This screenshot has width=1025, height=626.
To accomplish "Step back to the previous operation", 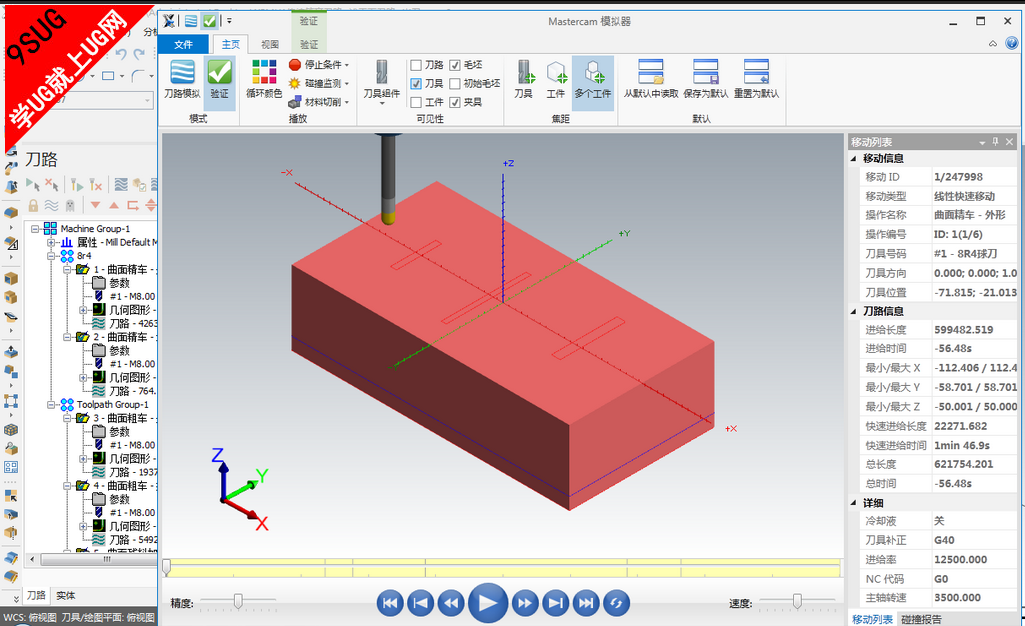I will pos(420,603).
